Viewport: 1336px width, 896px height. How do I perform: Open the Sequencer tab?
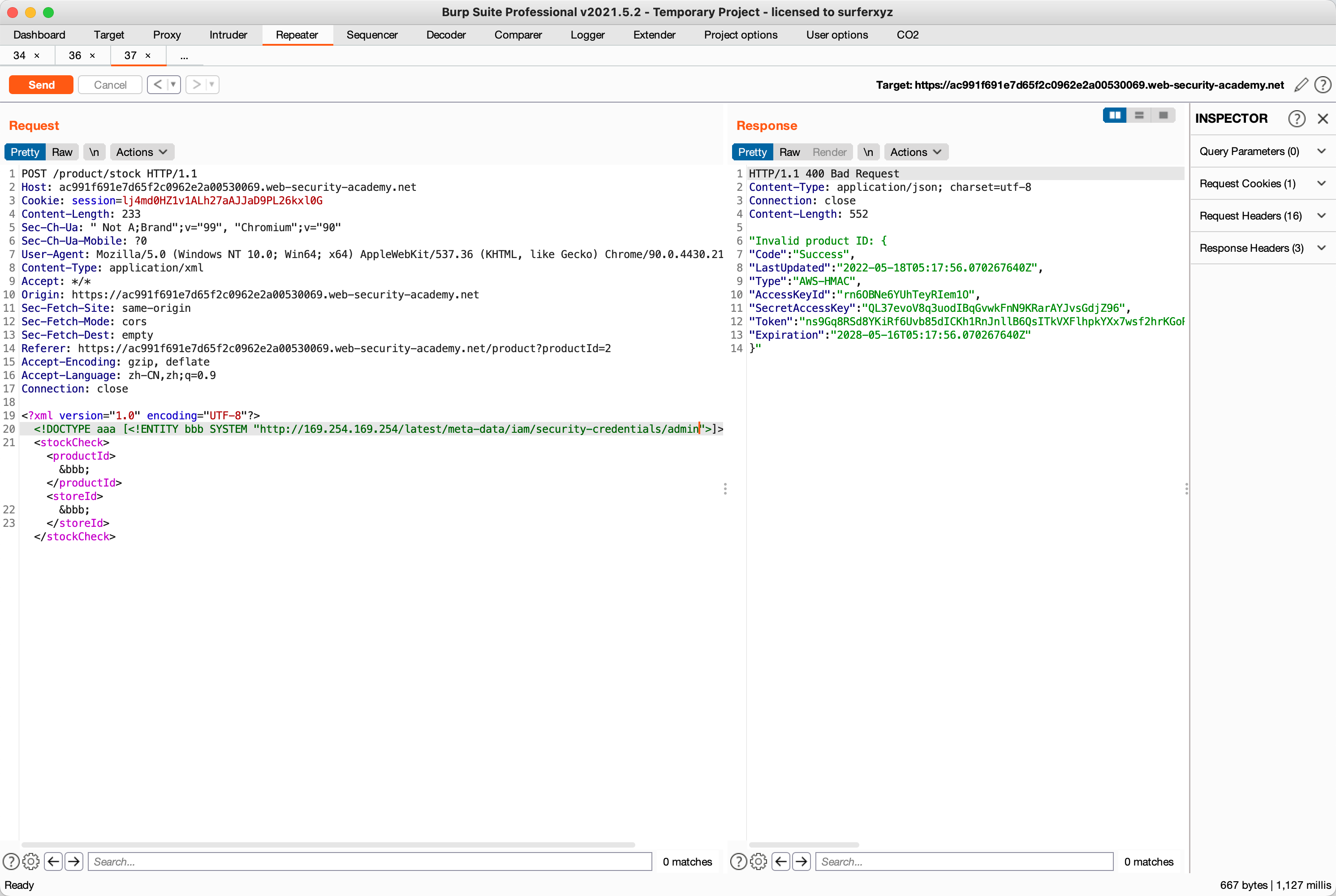tap(372, 35)
